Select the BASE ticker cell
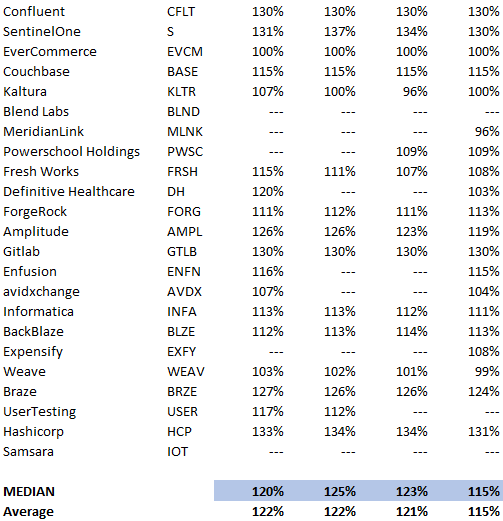The width and height of the screenshot is (503, 521). click(x=182, y=72)
